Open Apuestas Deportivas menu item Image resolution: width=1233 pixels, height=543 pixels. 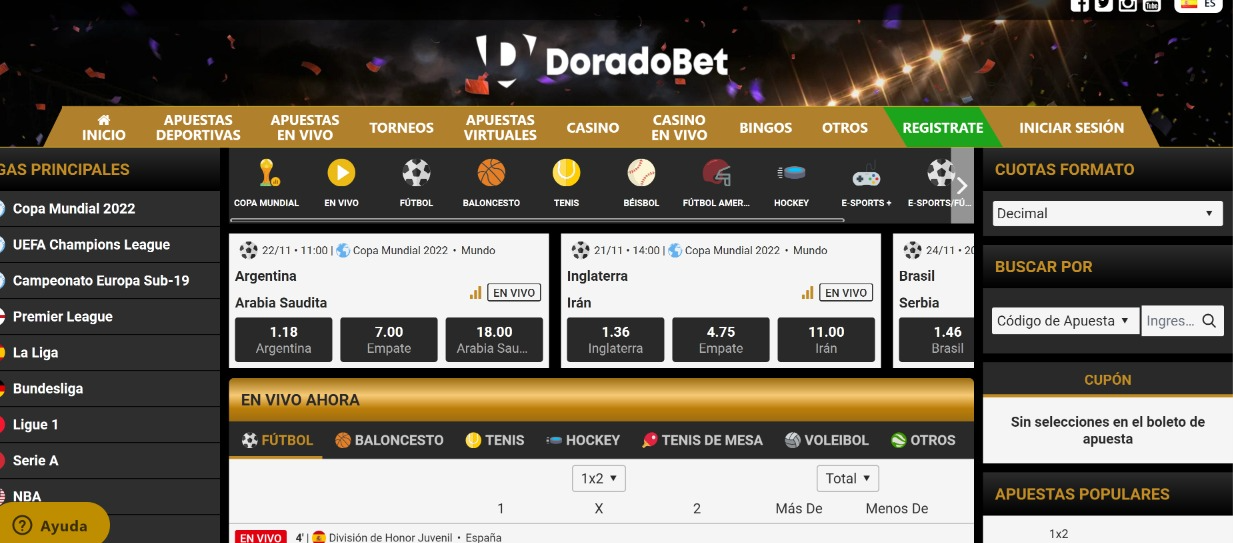[198, 127]
